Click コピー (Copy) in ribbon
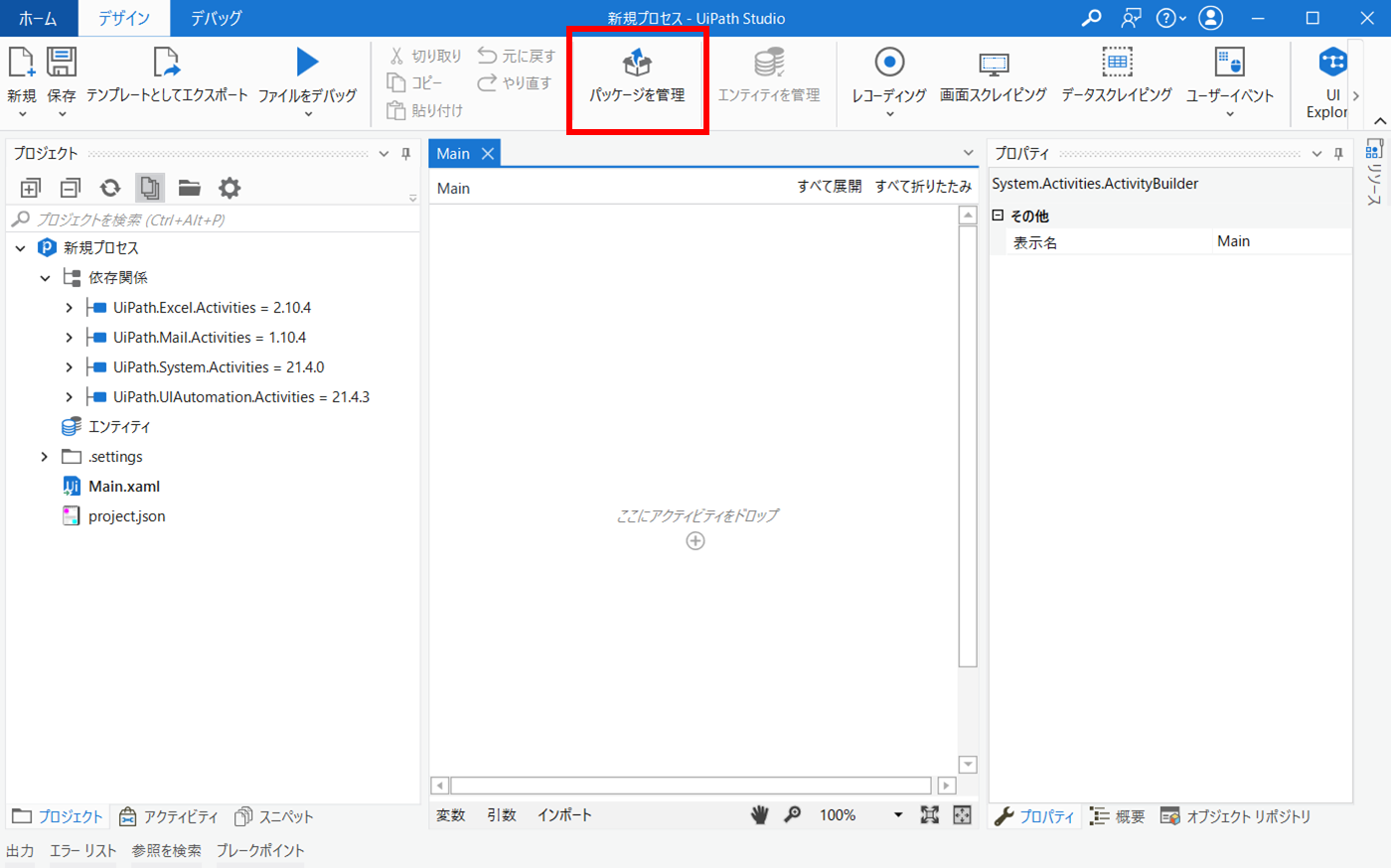The height and width of the screenshot is (868, 1391). [415, 82]
